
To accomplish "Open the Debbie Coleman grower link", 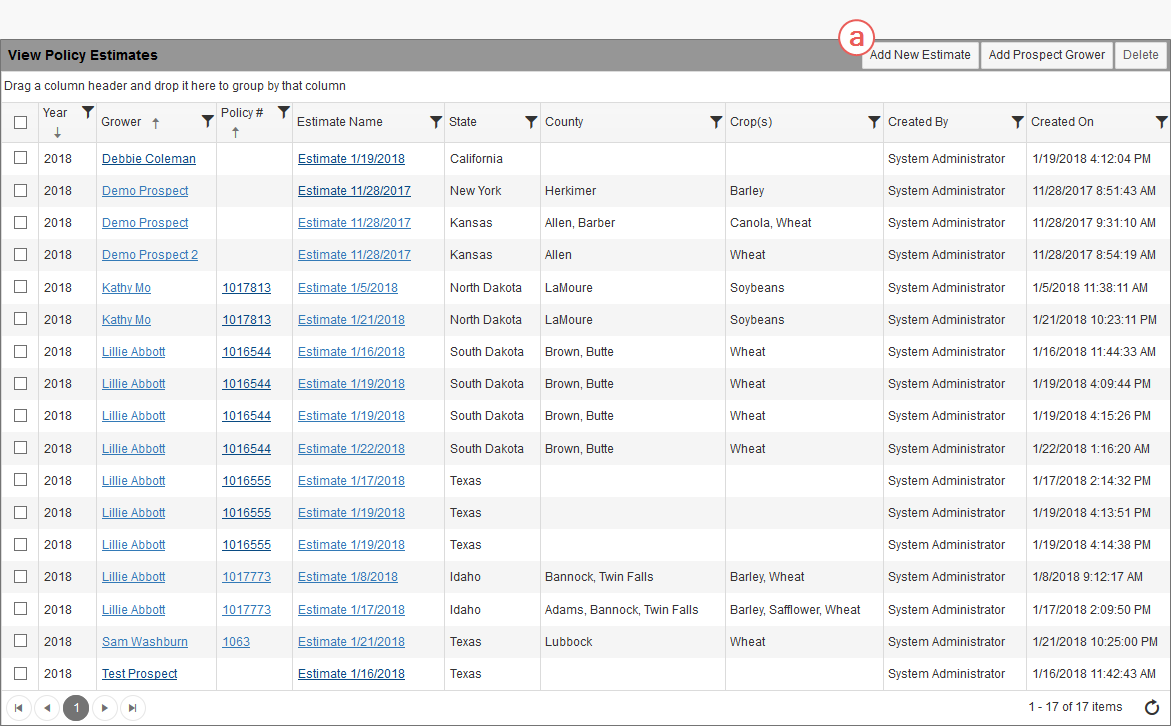I will pos(149,158).
